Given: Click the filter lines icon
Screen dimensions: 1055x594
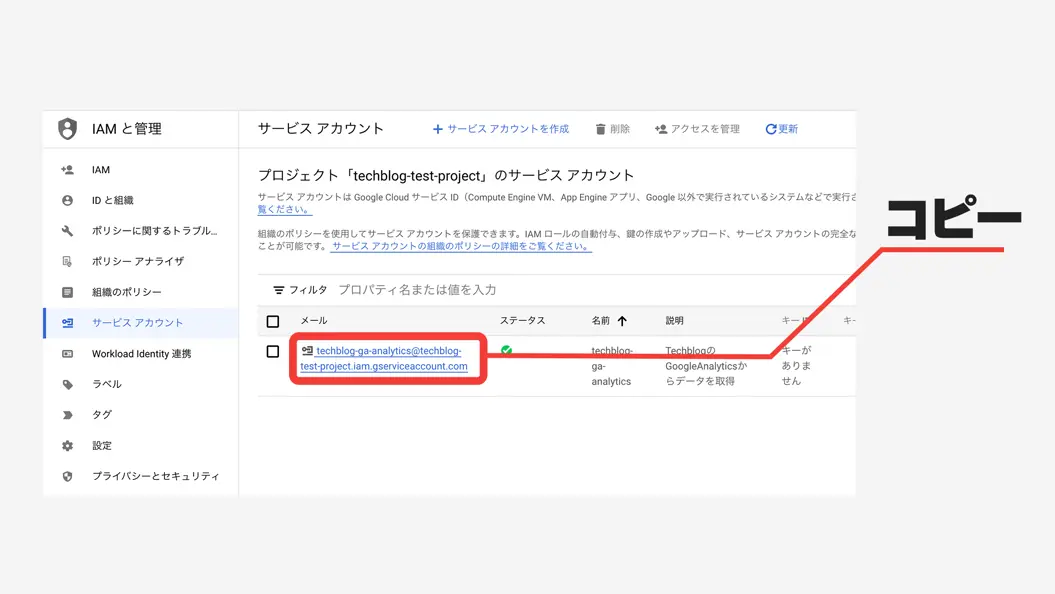Looking at the screenshot, I should pos(279,290).
